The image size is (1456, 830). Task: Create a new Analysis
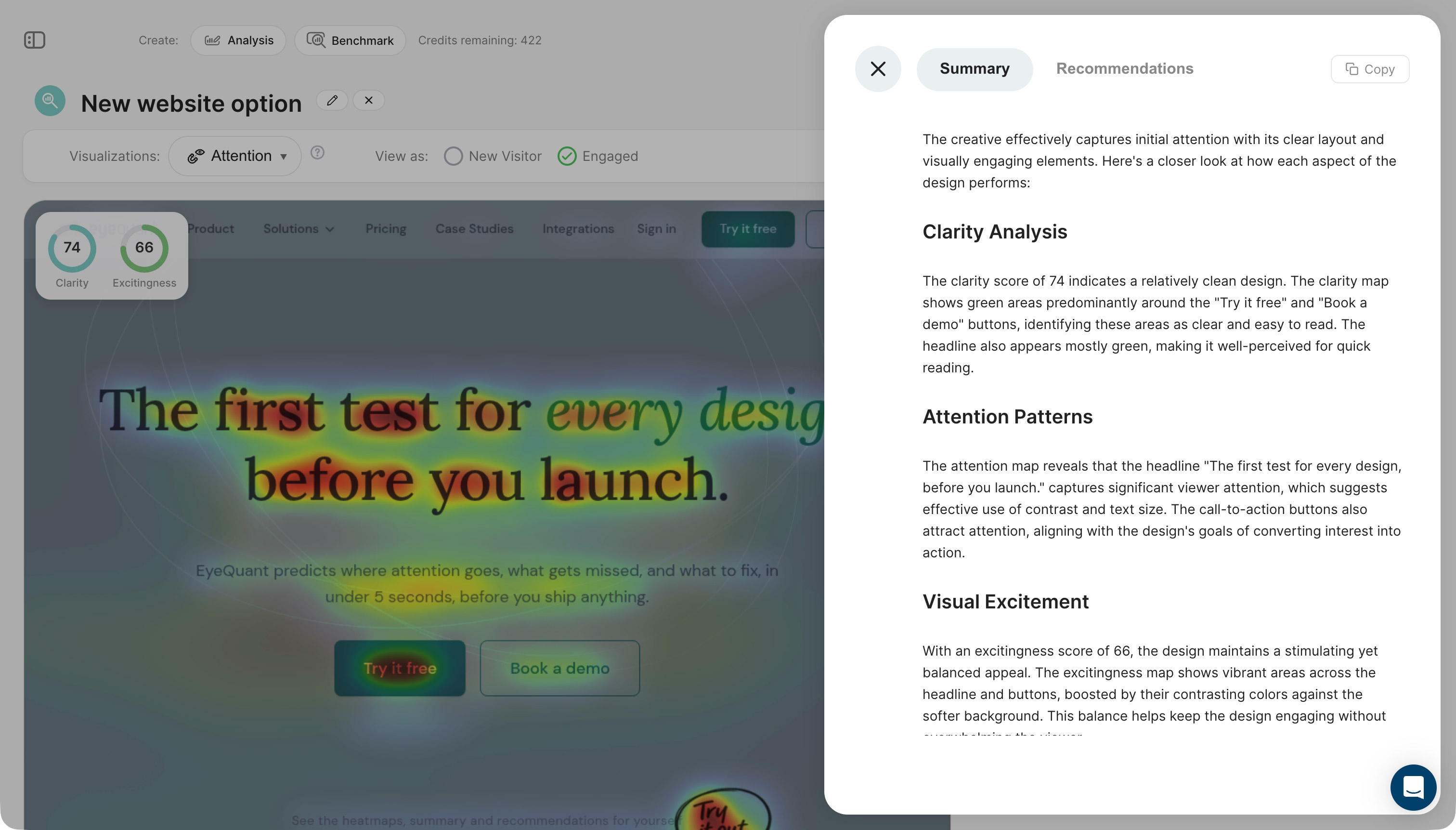(x=239, y=40)
